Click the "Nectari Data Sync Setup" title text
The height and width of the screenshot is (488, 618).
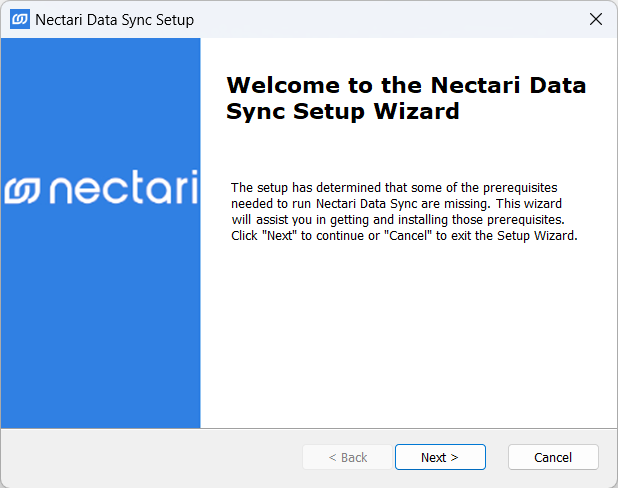point(114,20)
